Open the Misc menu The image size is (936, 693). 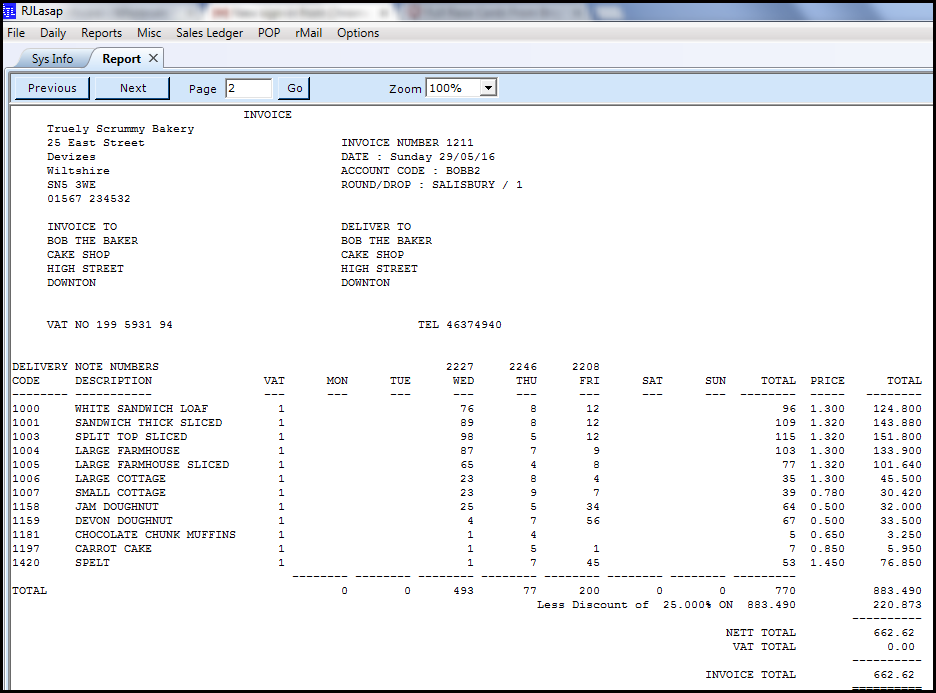[x=149, y=33]
